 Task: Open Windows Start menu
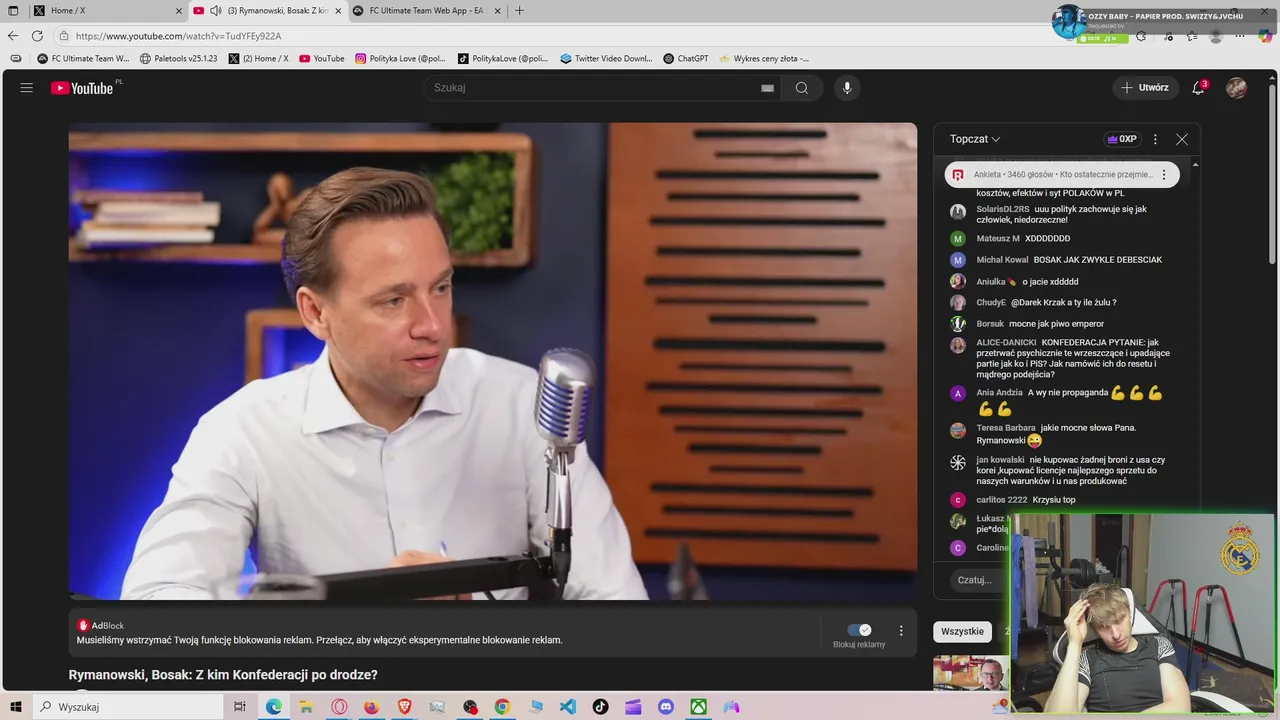14,707
